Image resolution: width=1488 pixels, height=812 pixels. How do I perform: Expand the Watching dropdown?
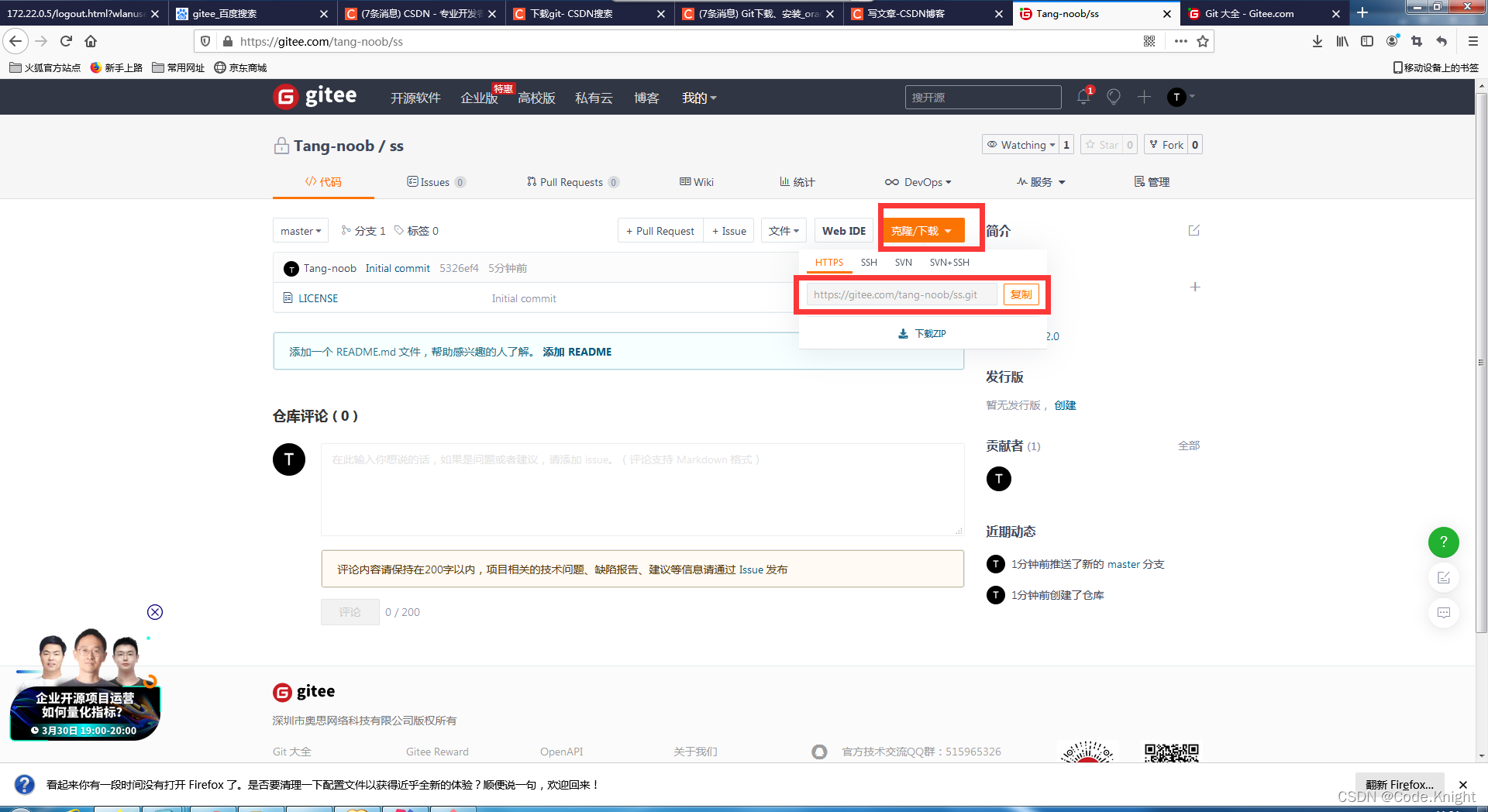pyautogui.click(x=1020, y=145)
